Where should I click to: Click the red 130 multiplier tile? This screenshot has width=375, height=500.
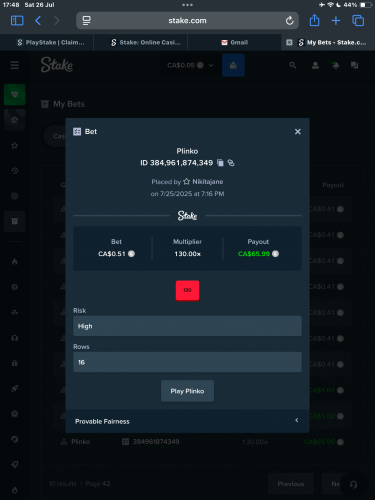(187, 290)
